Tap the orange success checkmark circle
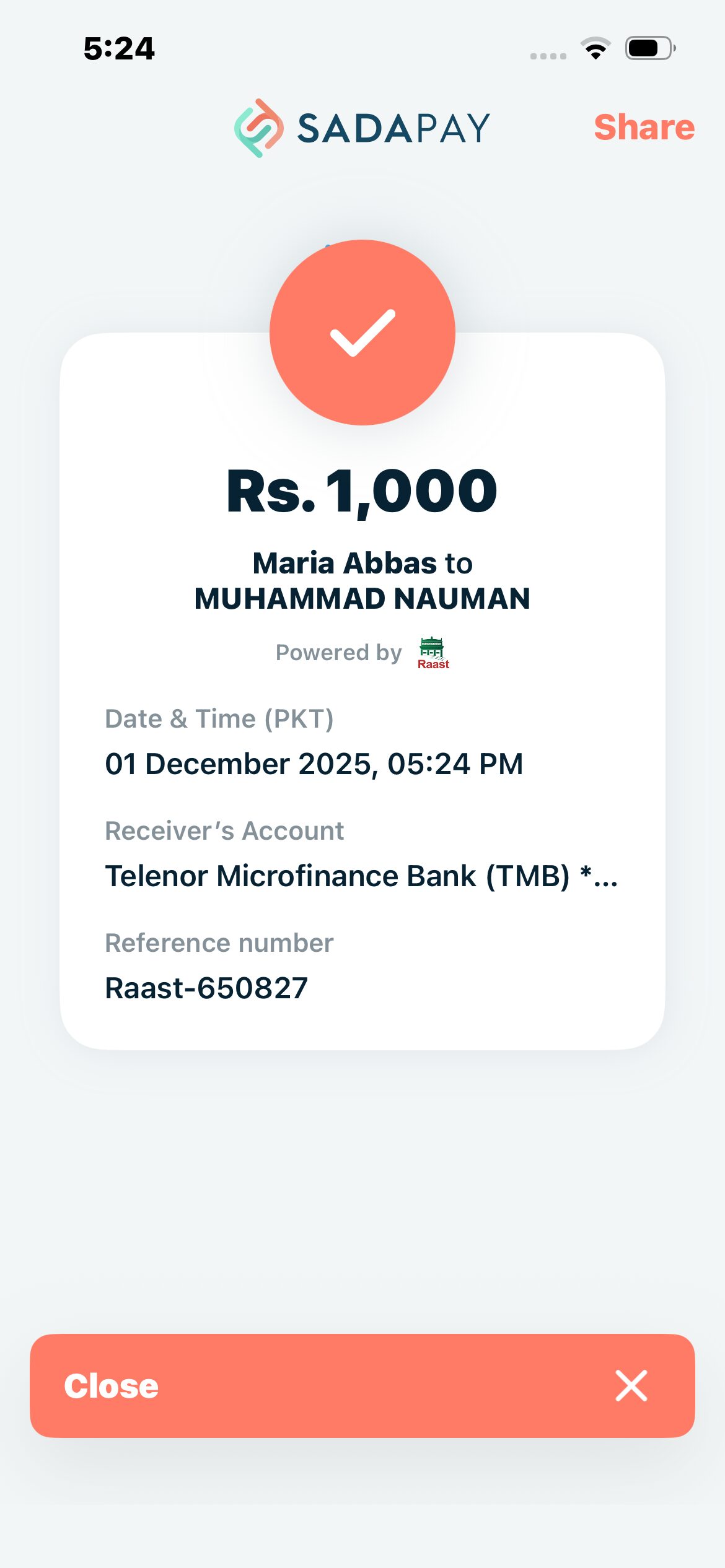The image size is (725, 1568). [362, 333]
